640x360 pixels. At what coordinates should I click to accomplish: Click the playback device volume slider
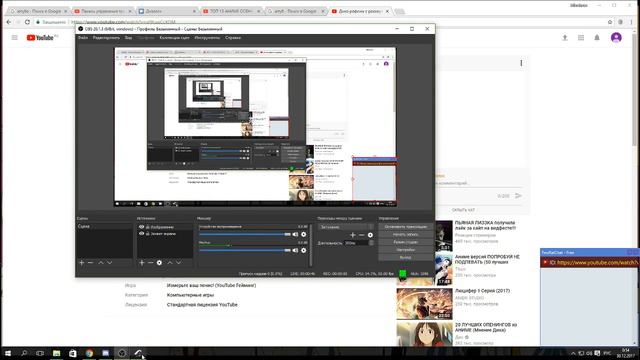pos(244,234)
